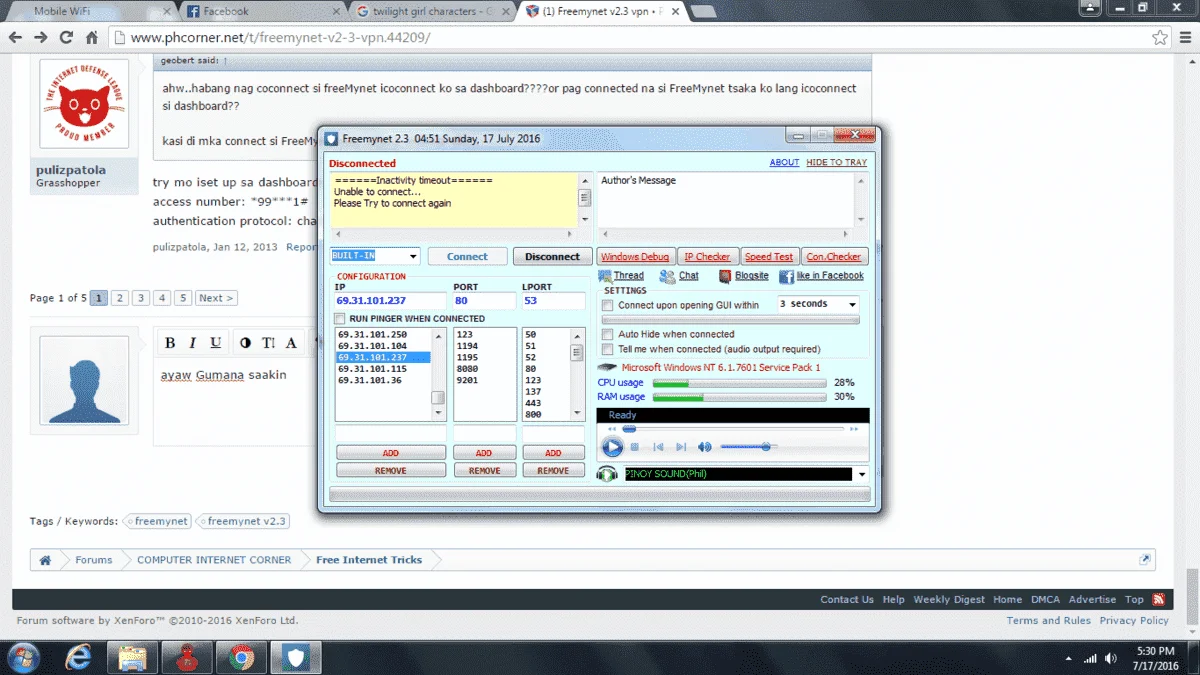Click REMOVE under the LPORT list
This screenshot has width=1200, height=675.
coord(553,470)
